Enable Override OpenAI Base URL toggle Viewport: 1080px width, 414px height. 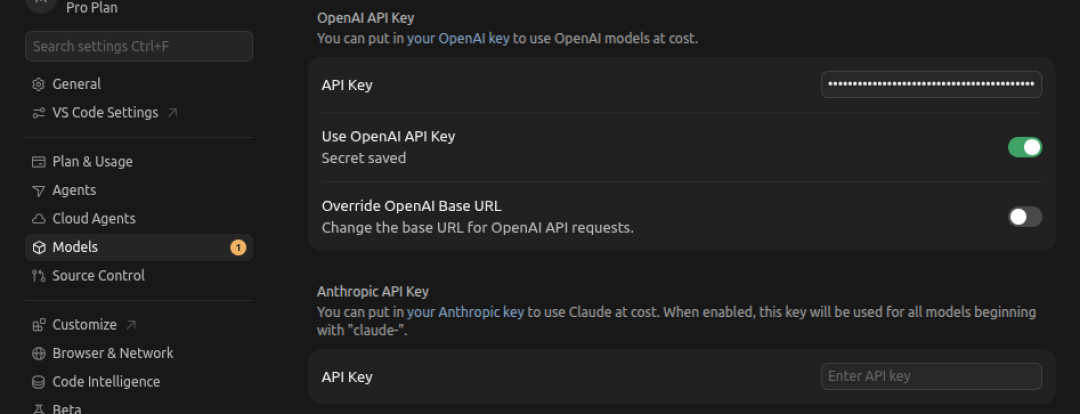pos(1025,217)
